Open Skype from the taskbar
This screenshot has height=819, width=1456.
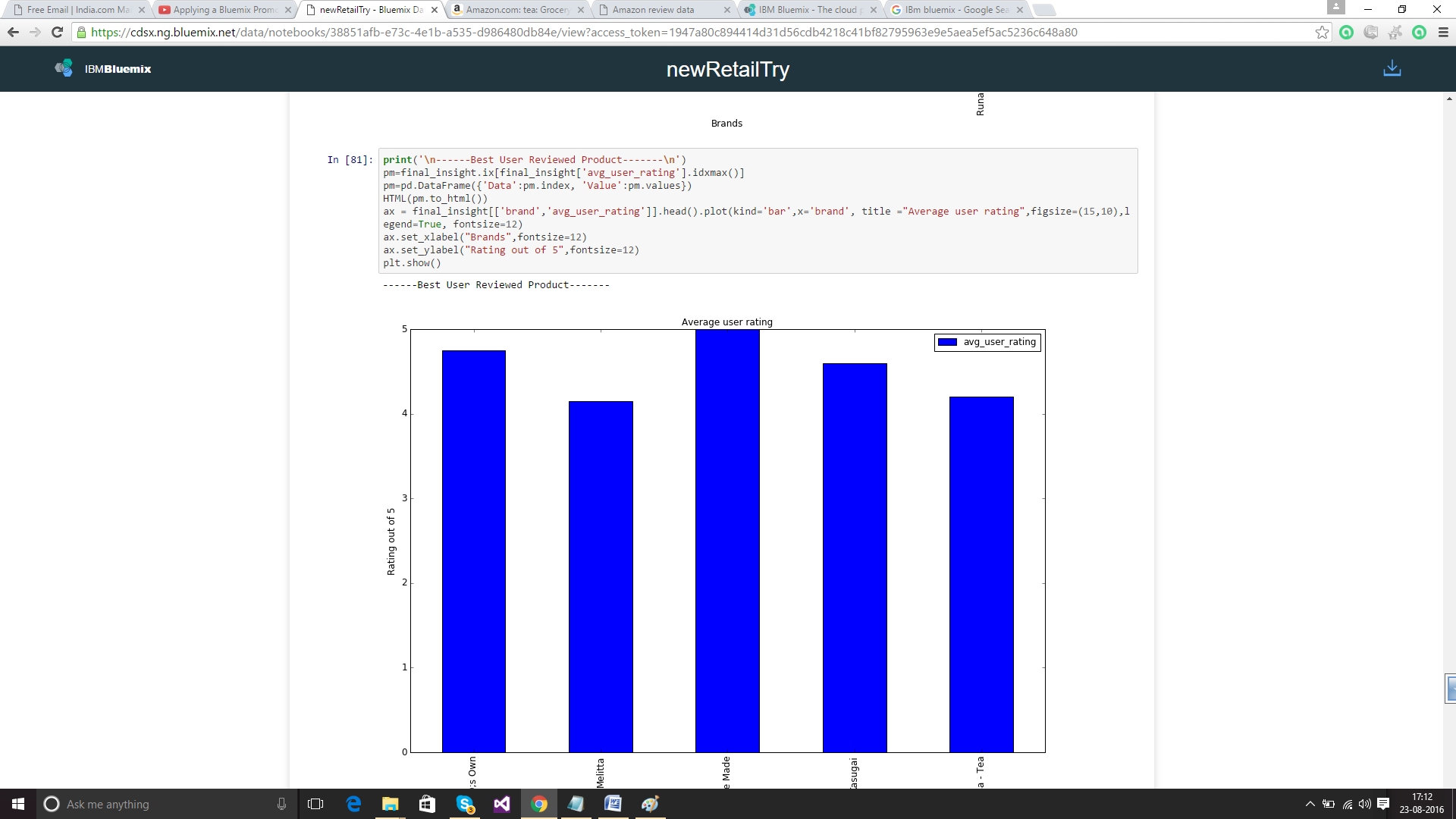pos(465,804)
